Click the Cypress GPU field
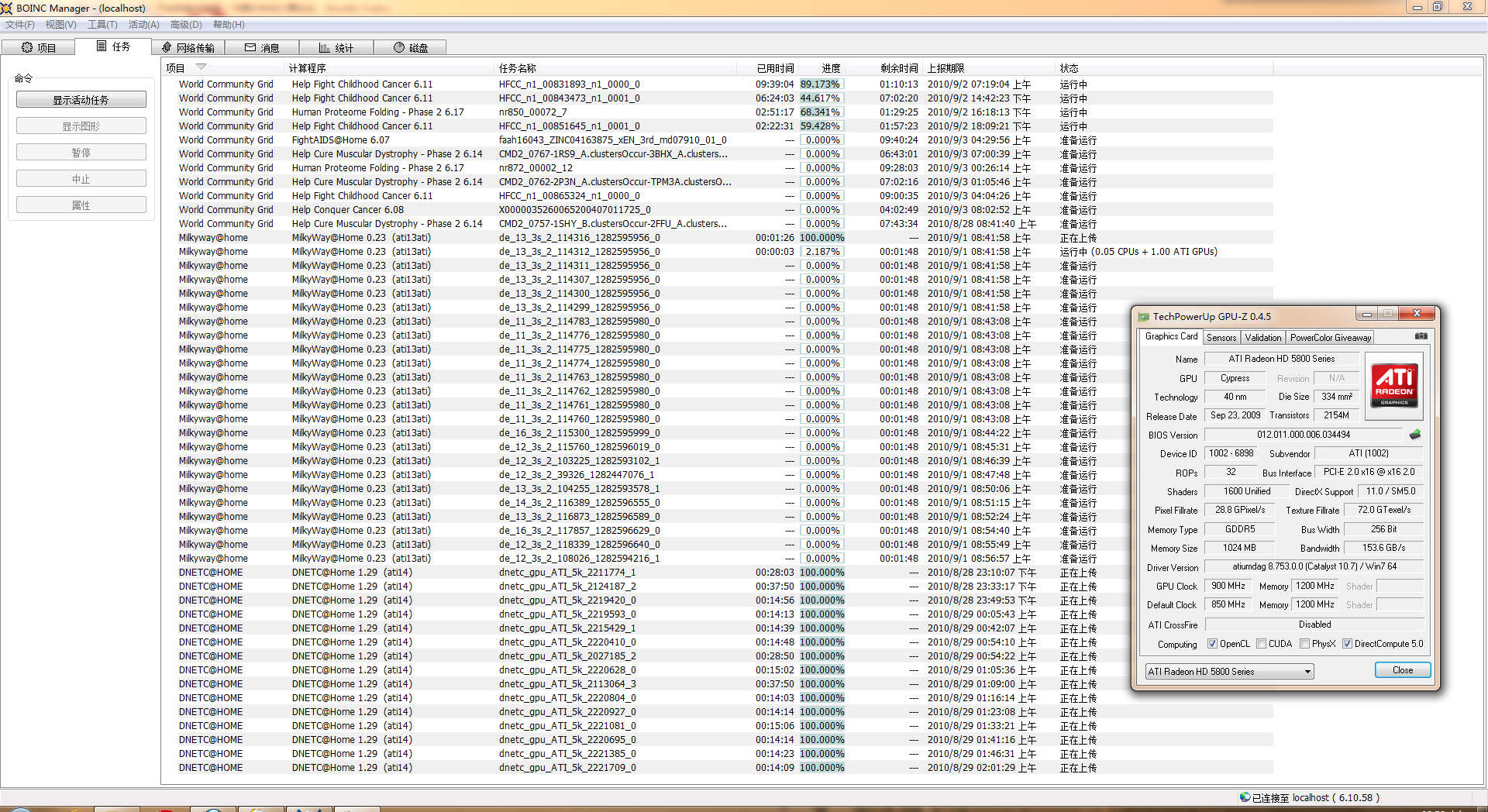 coord(1235,378)
